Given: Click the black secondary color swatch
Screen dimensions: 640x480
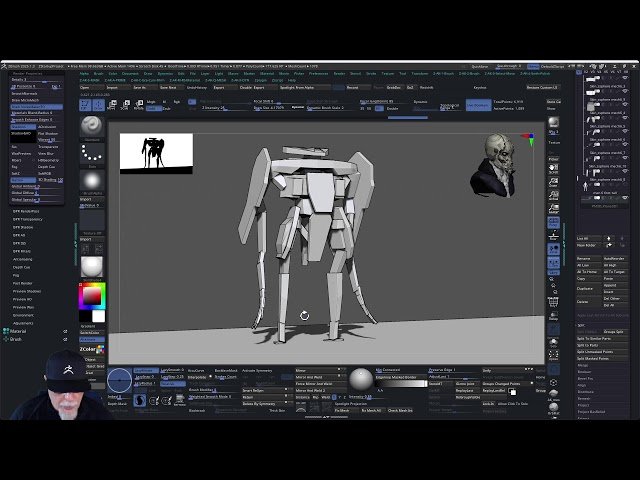Looking at the screenshot, I should click(85, 316).
